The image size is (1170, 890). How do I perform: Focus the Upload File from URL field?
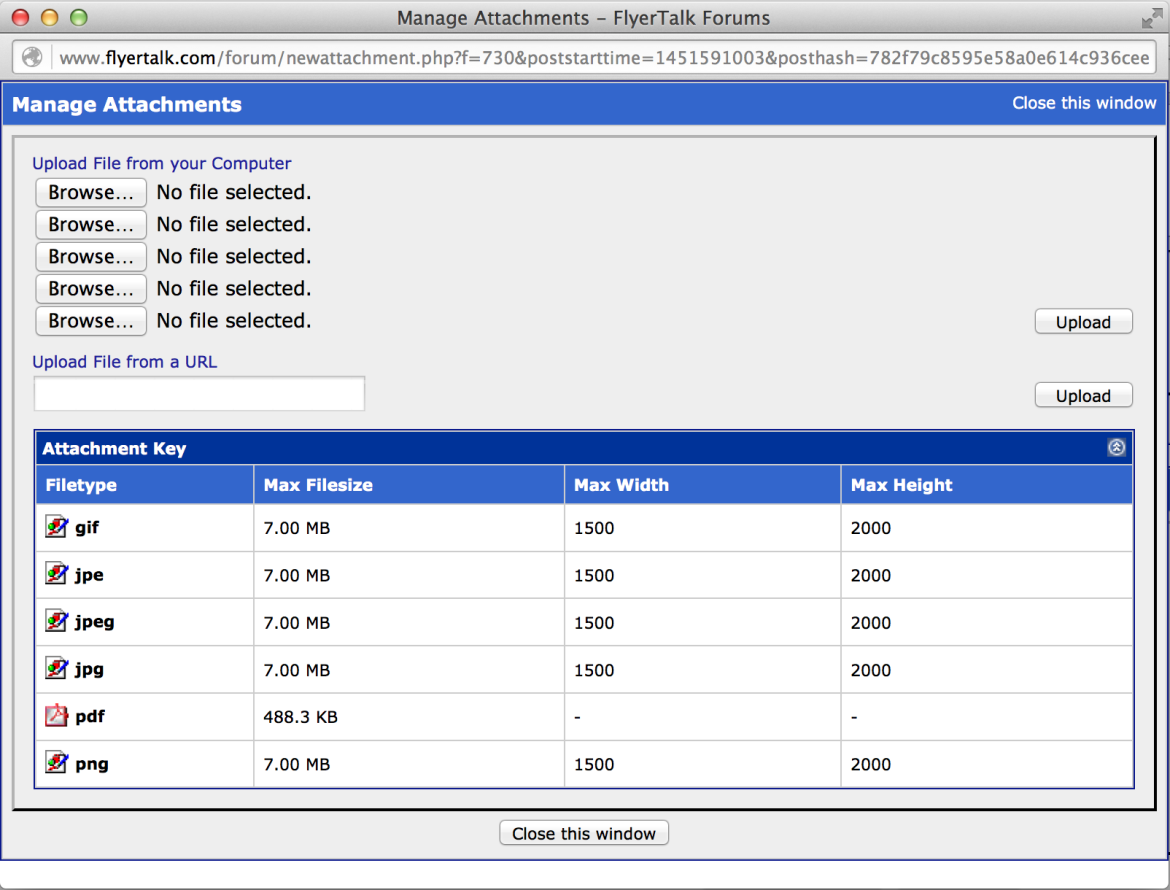(199, 394)
